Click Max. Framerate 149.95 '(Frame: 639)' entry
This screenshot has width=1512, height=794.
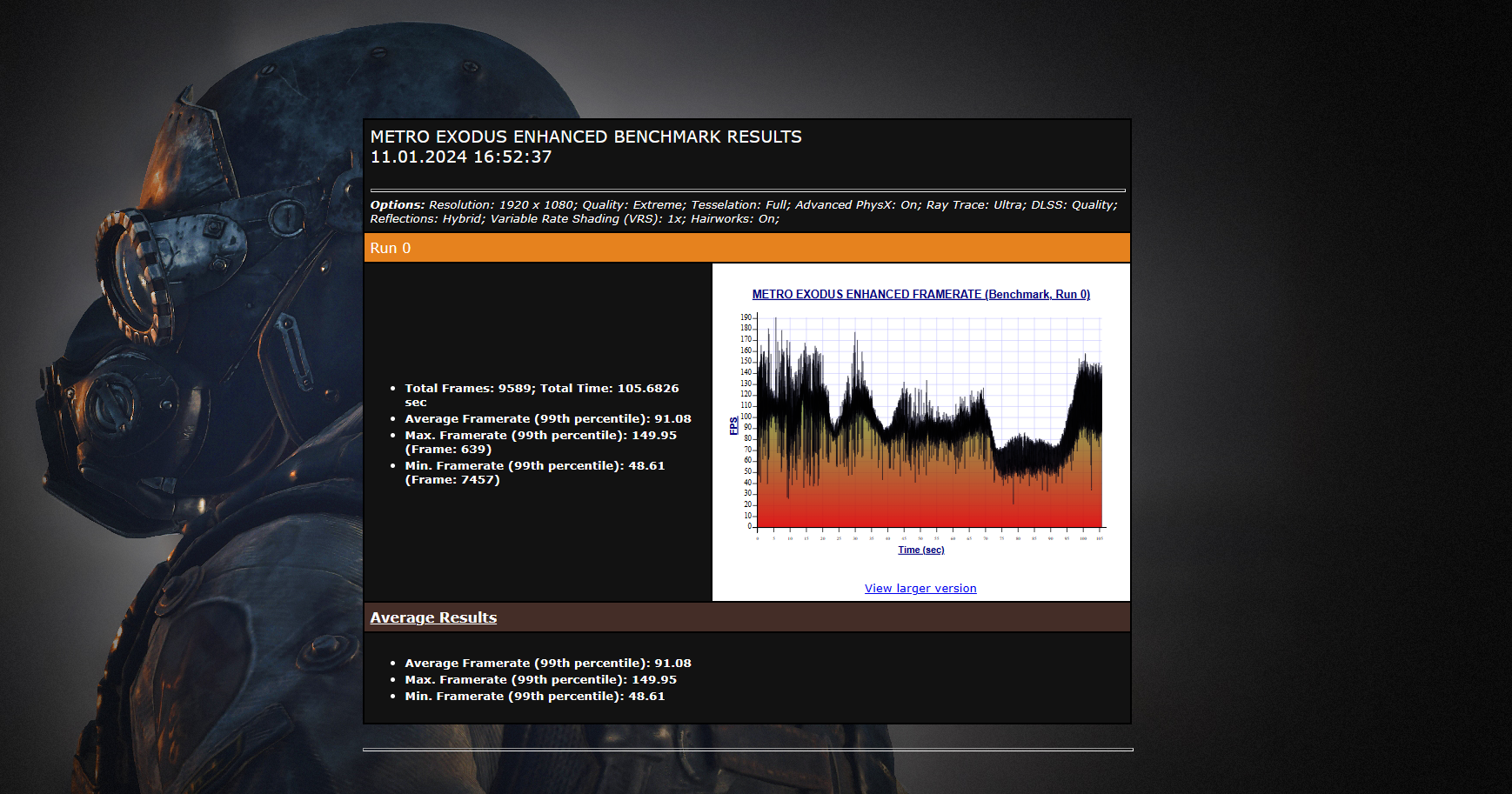540,442
